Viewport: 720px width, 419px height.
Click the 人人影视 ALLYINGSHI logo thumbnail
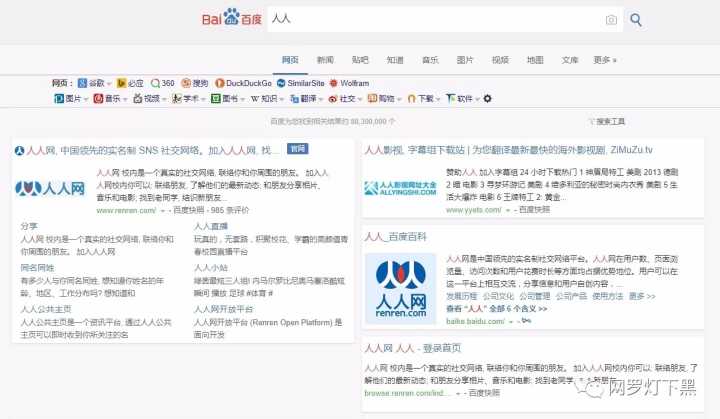(400, 188)
